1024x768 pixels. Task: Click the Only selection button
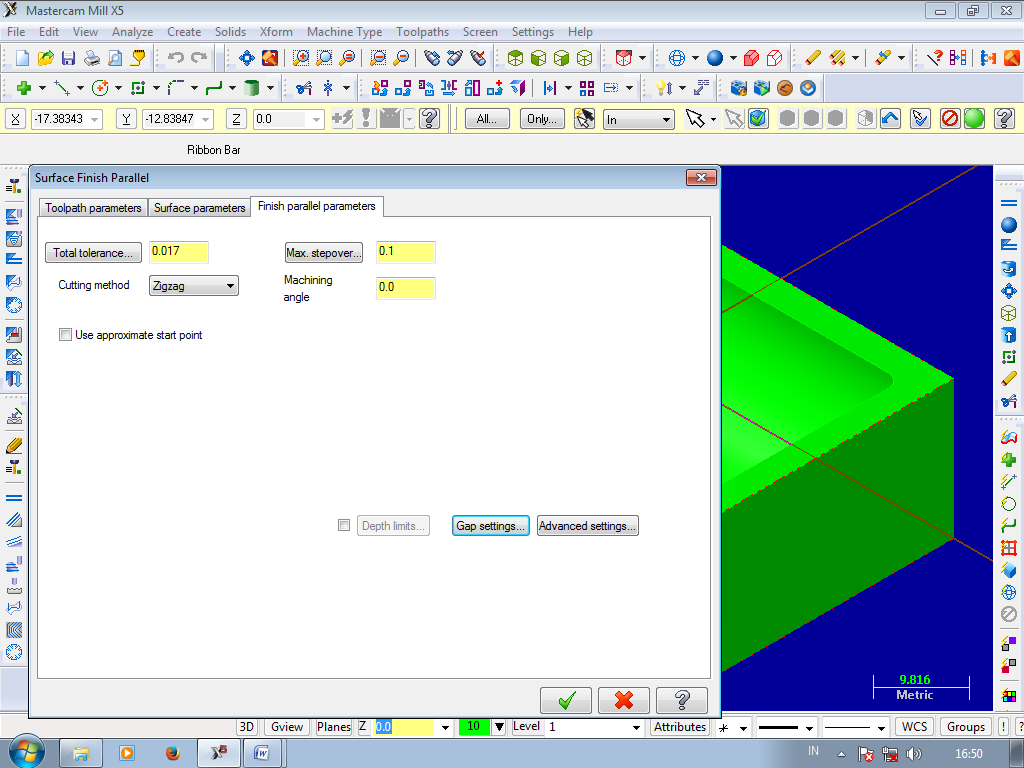pyautogui.click(x=542, y=119)
